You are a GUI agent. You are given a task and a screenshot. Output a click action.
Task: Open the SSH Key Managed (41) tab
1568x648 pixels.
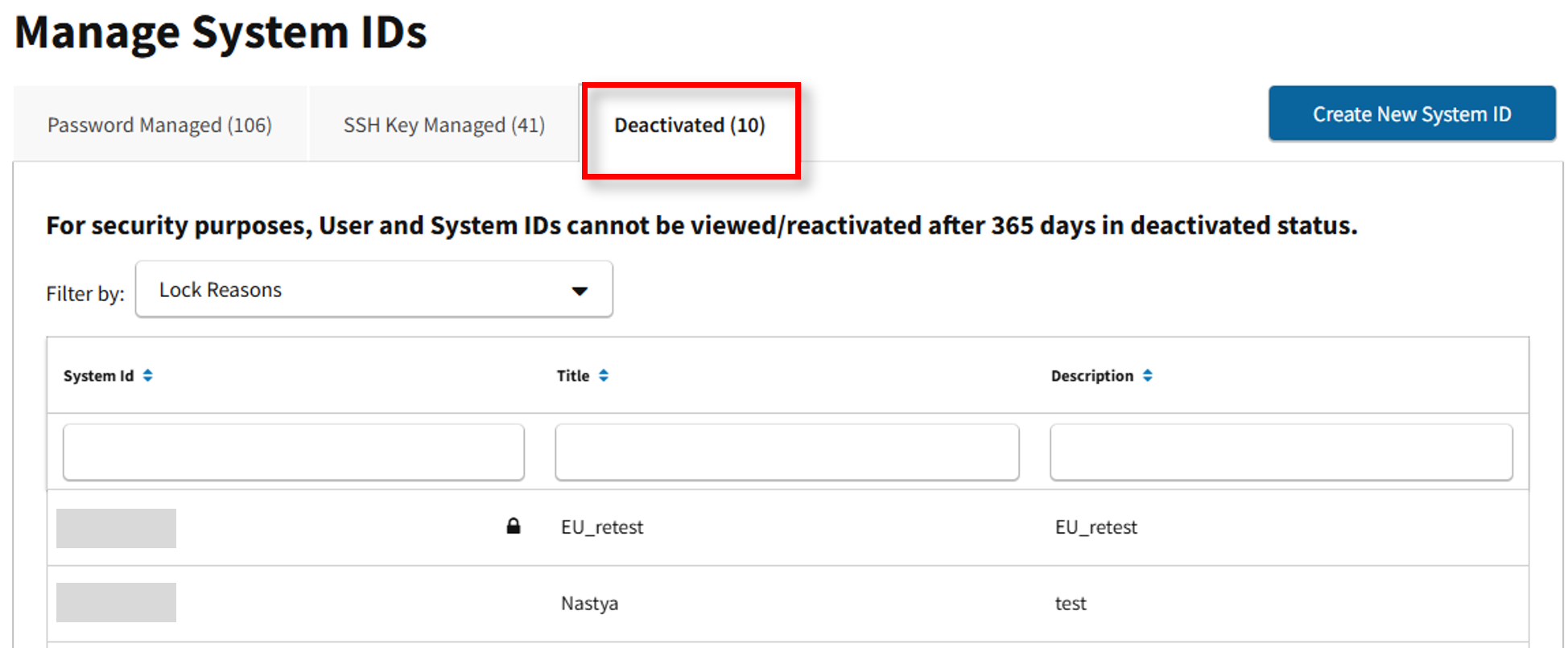pos(444,126)
